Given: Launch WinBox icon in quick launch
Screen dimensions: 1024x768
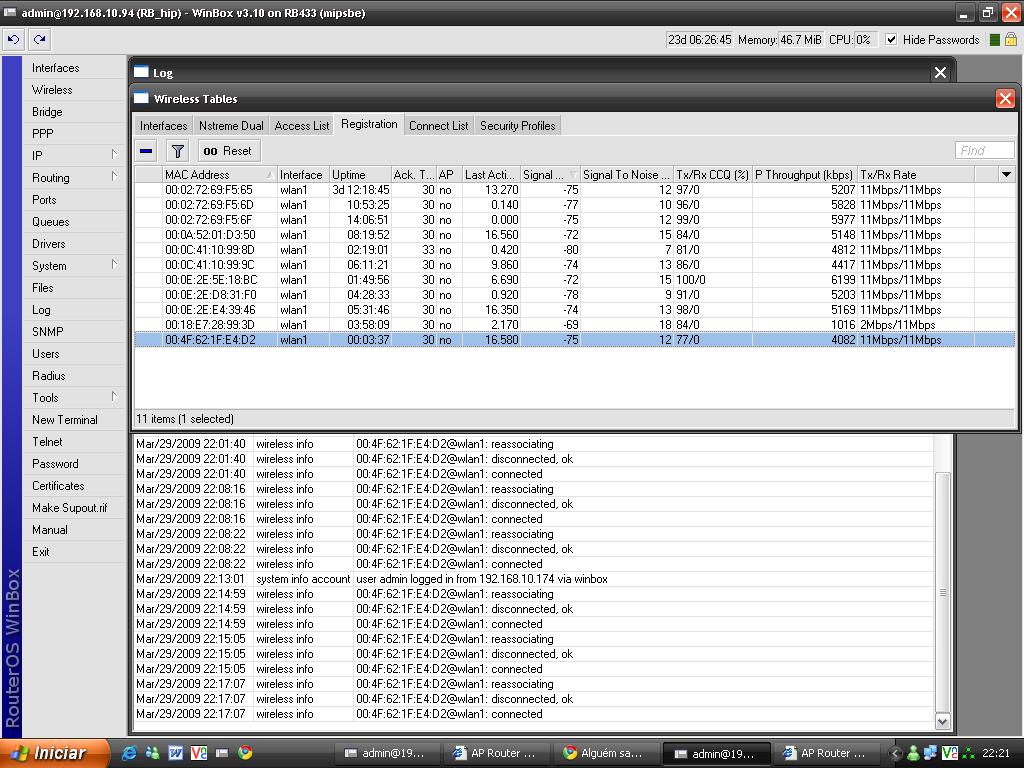Looking at the screenshot, I should 222,753.
